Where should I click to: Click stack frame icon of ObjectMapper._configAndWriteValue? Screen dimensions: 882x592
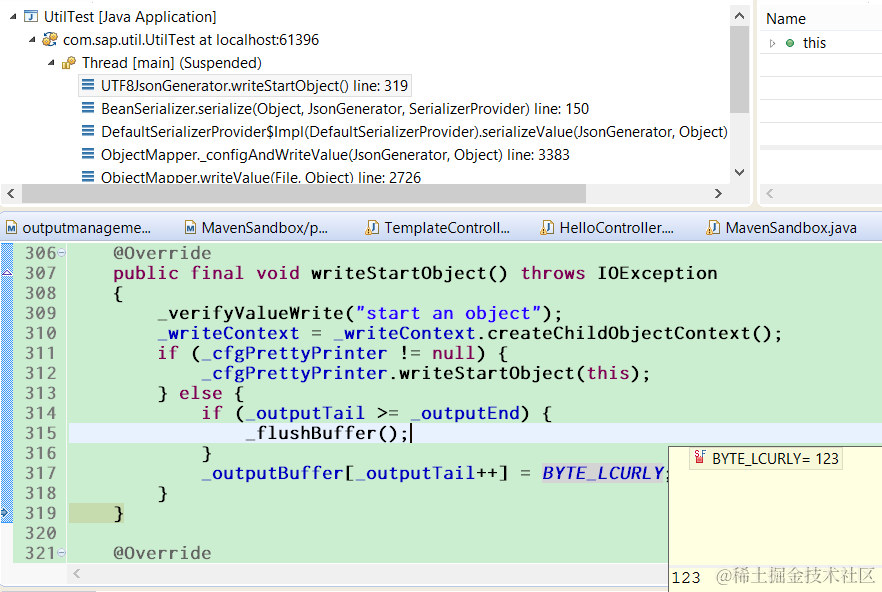[88, 154]
